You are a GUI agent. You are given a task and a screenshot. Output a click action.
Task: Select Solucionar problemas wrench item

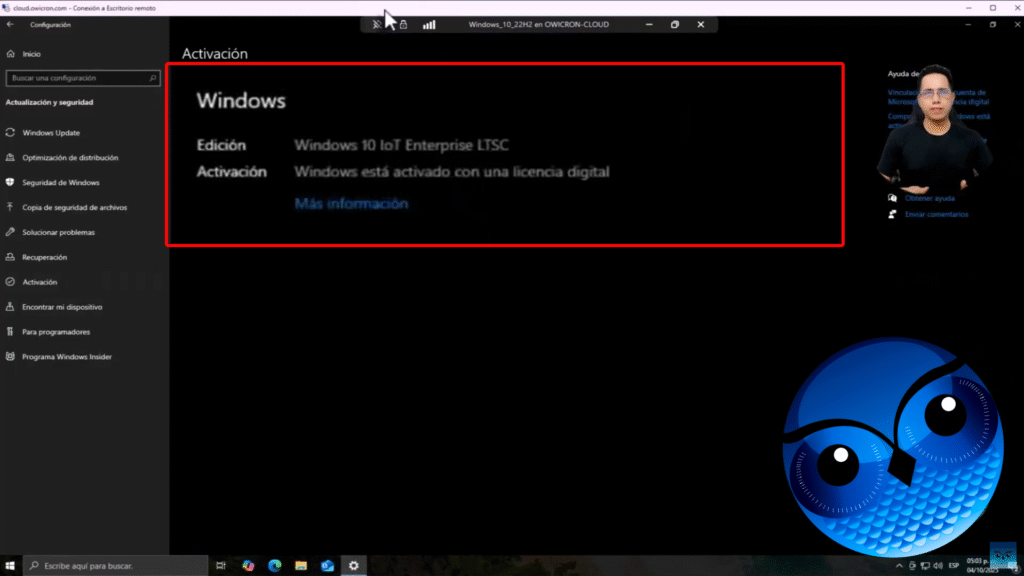(58, 233)
